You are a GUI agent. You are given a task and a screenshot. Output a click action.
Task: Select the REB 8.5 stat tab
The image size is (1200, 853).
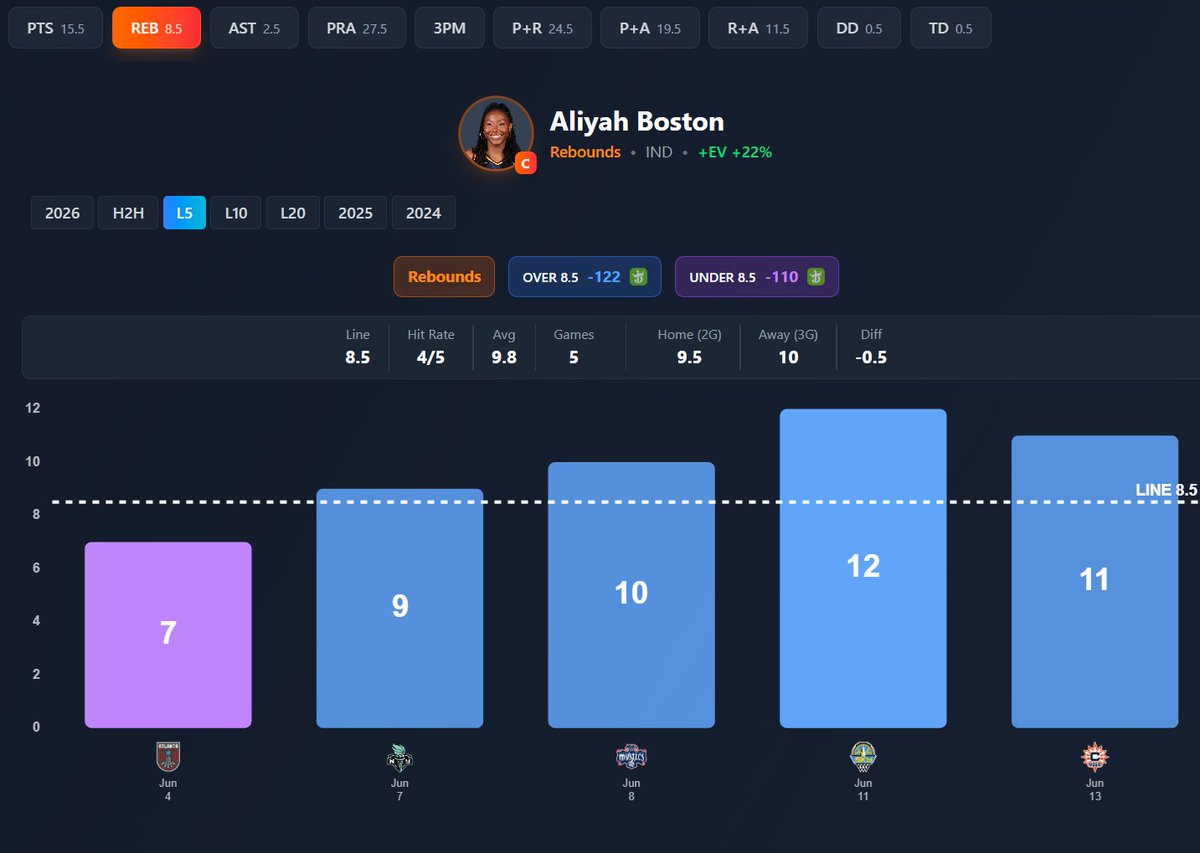click(x=156, y=28)
